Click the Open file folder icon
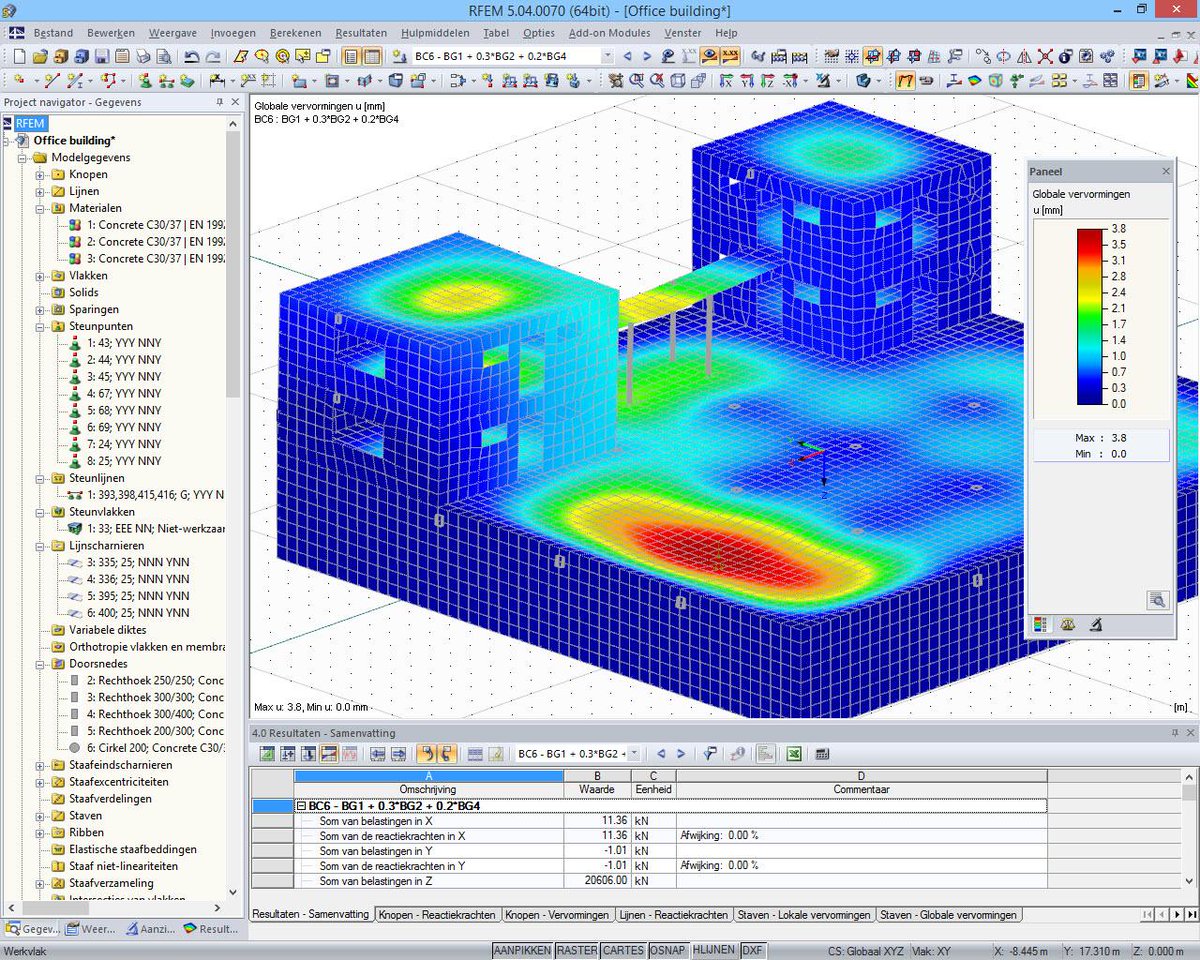1200x960 pixels. click(x=40, y=57)
